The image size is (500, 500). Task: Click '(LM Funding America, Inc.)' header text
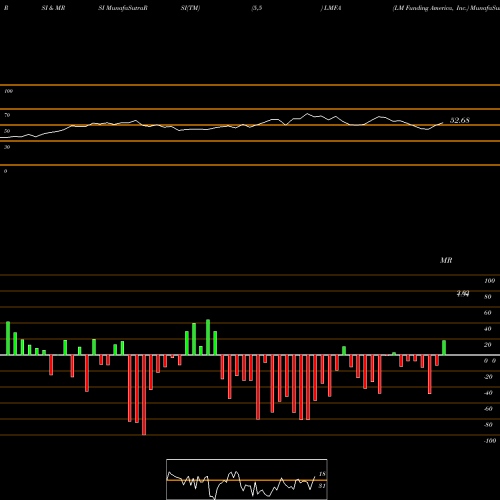click(431, 8)
